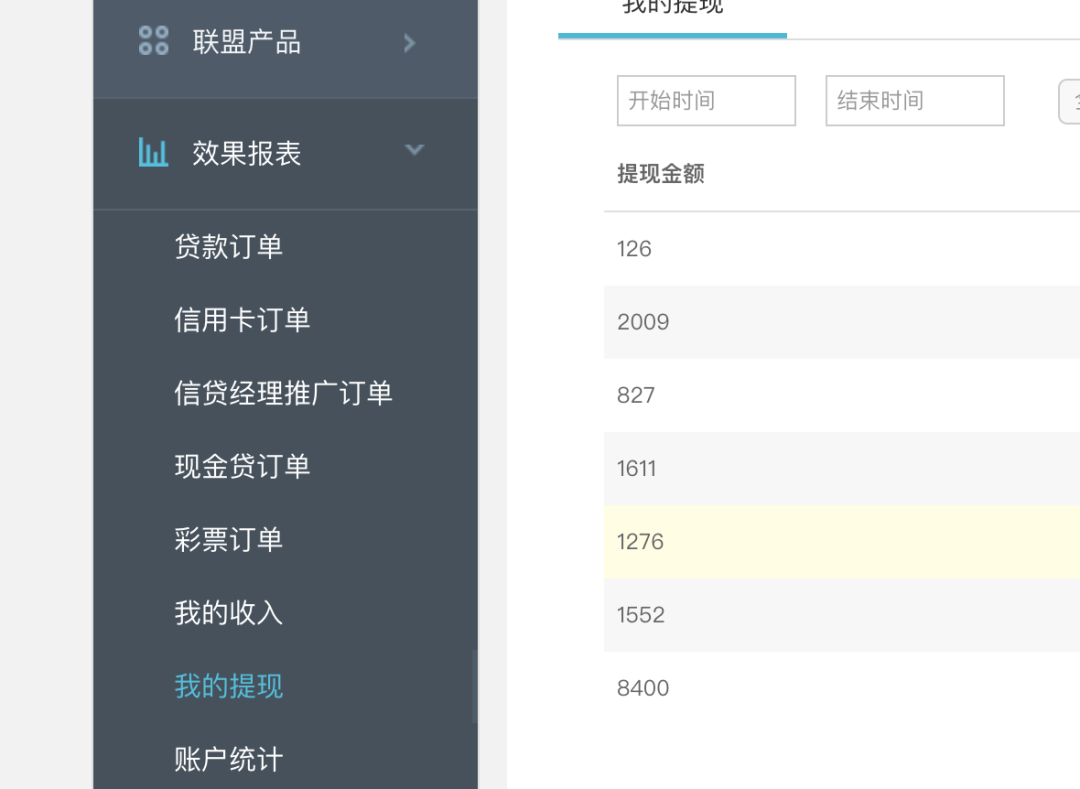
Task: Open 彩票订单 in the sidebar
Action: (228, 540)
